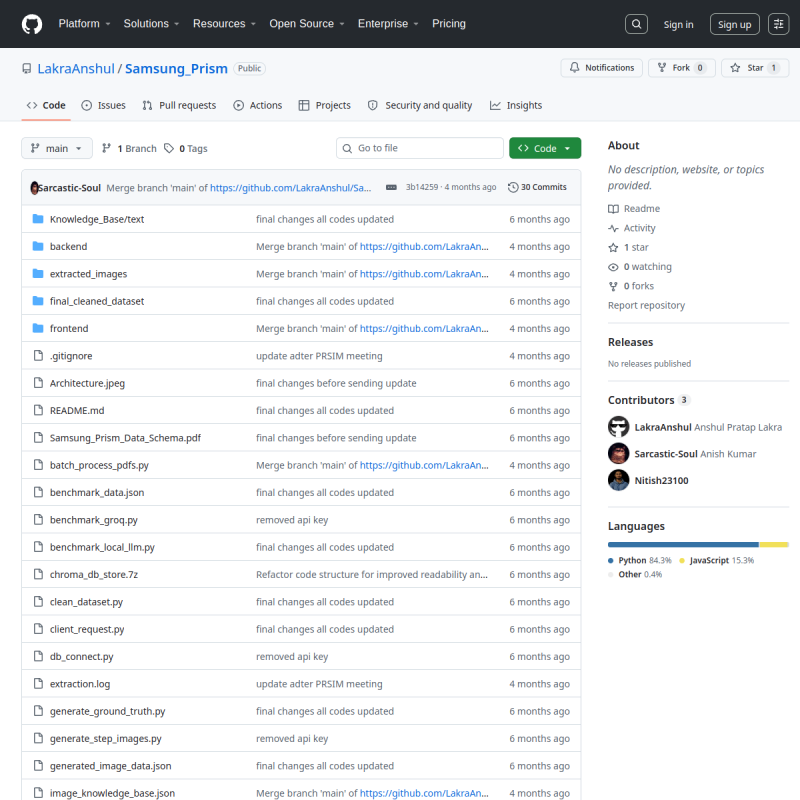Open the 0 watching eye link
Image resolution: width=800 pixels, height=800 pixels.
640,267
